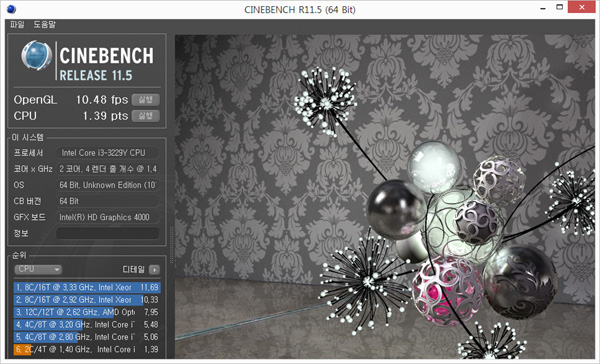Image resolution: width=600 pixels, height=364 pixels.
Task: Select rank 3 AMD Opteron entry
Action: (x=87, y=312)
